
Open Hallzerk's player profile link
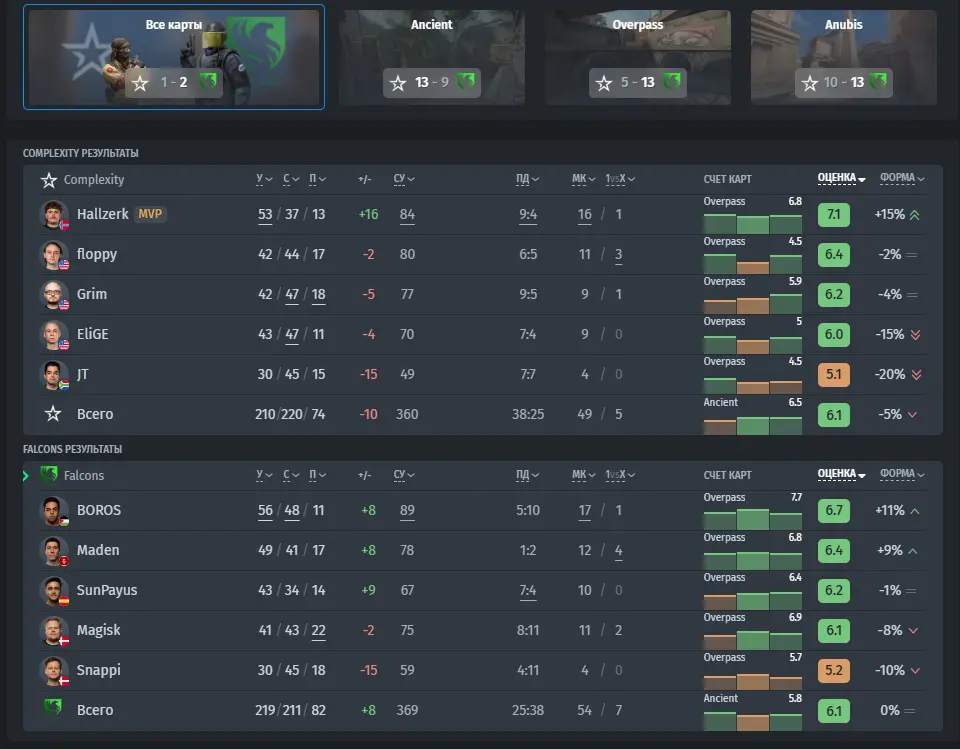tap(102, 214)
